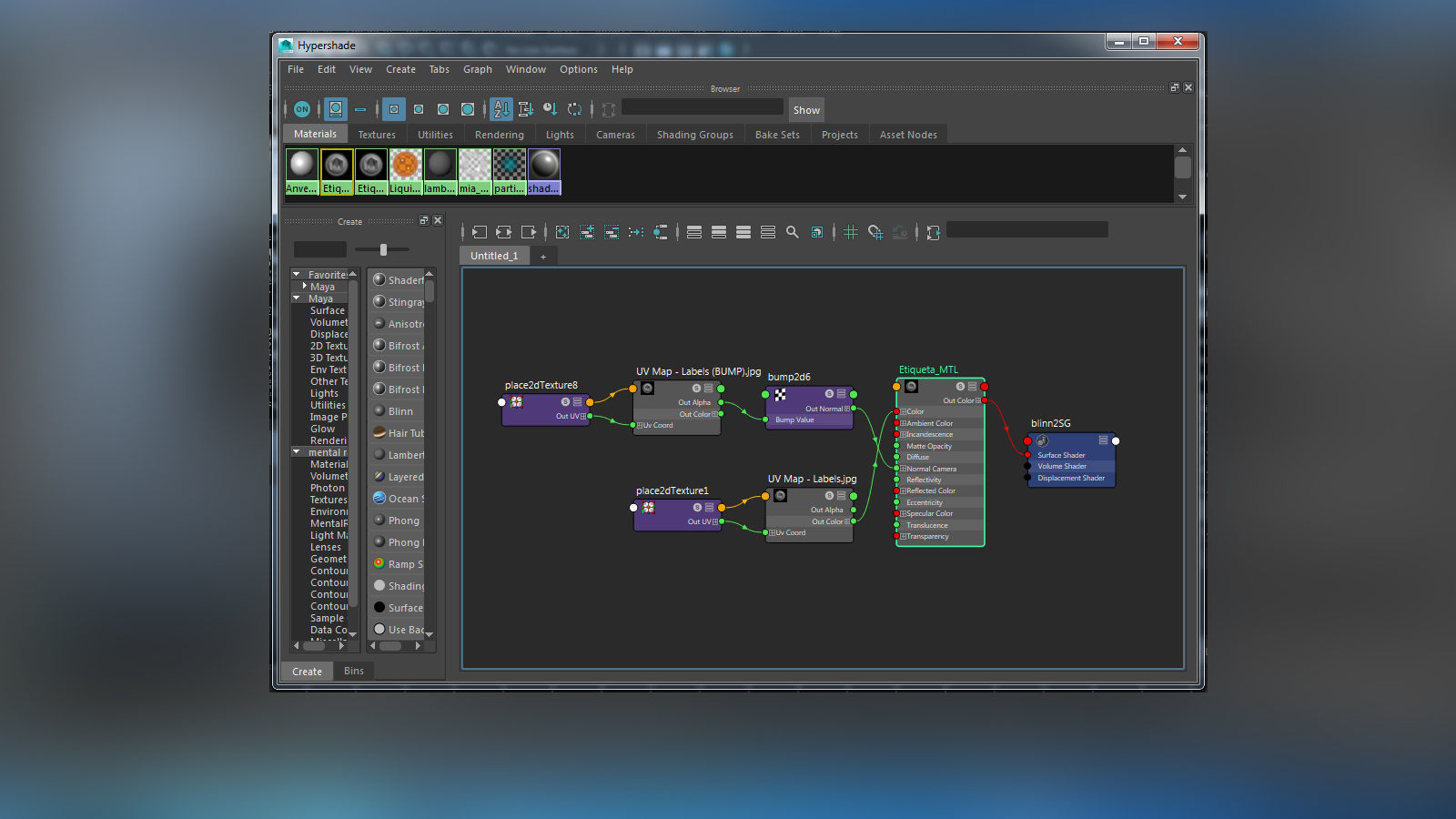Click the view as list button in Browser
1456x819 pixels.
coord(360,109)
